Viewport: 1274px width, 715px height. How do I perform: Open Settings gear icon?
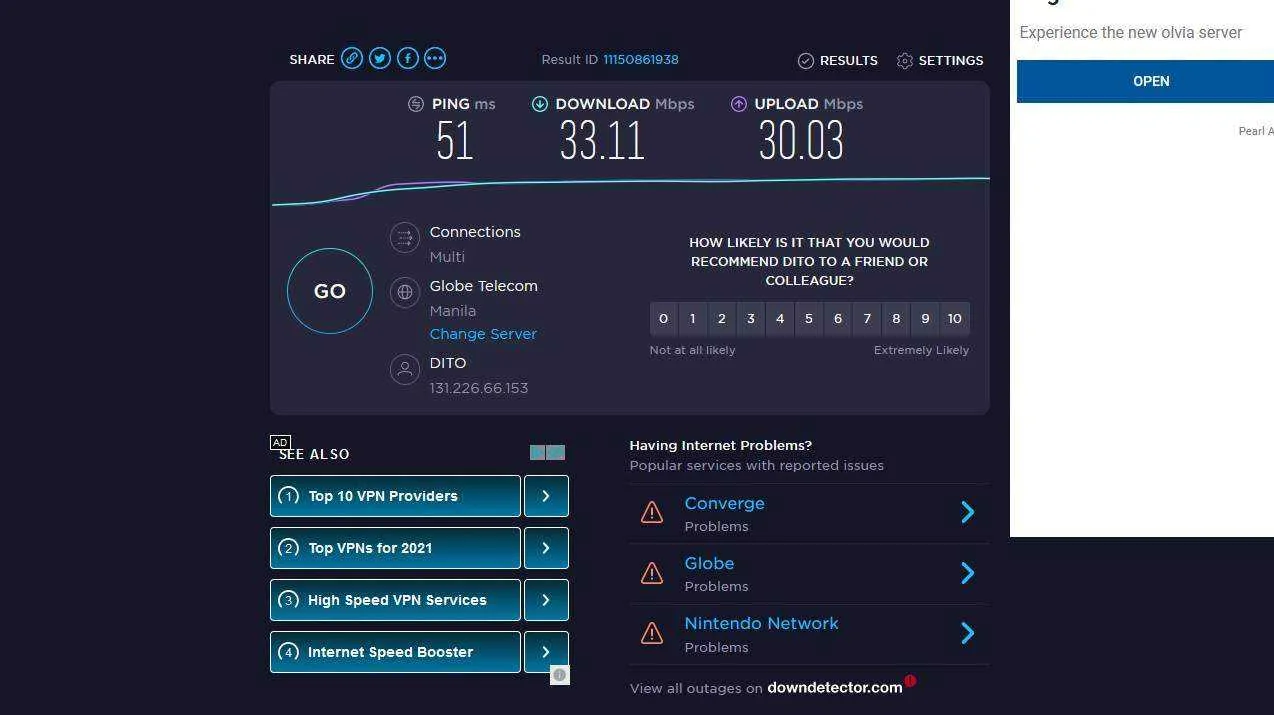[905, 61]
